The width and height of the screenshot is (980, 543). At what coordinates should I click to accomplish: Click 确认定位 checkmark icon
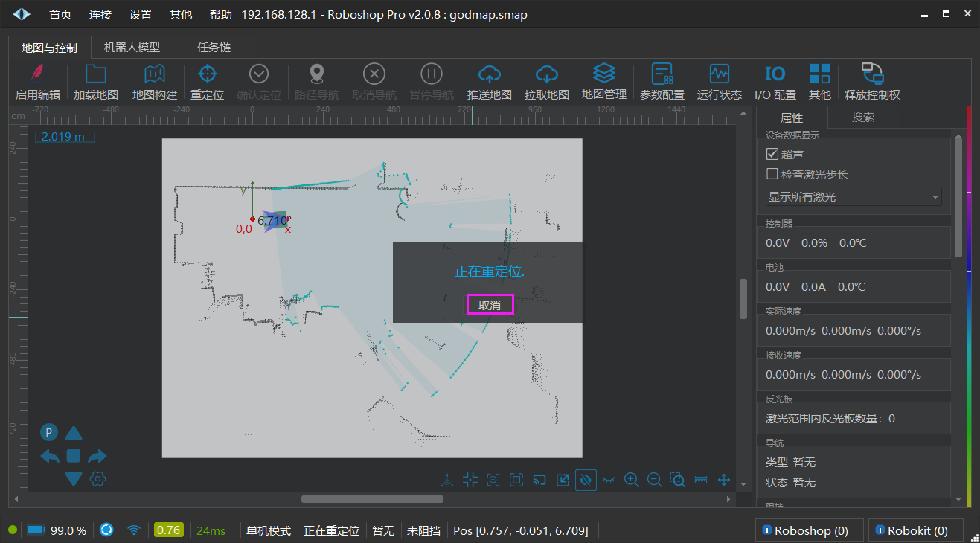coord(259,74)
